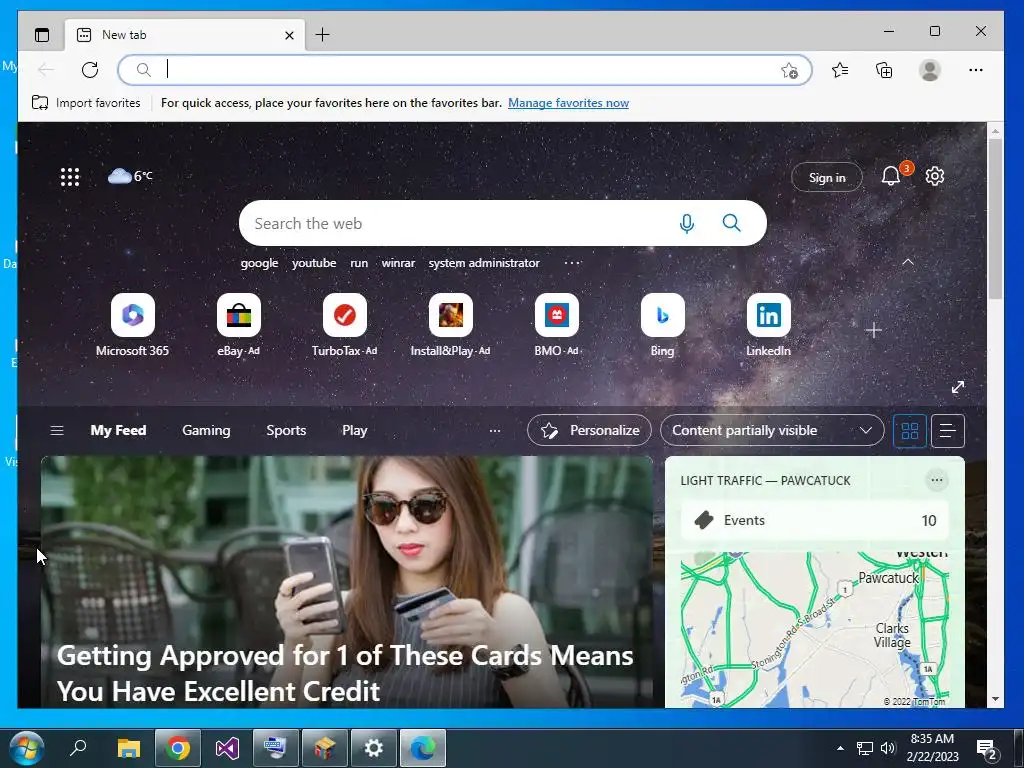Viewport: 1024px width, 768px height.
Task: Open the BMO quick link tile
Action: (x=556, y=325)
